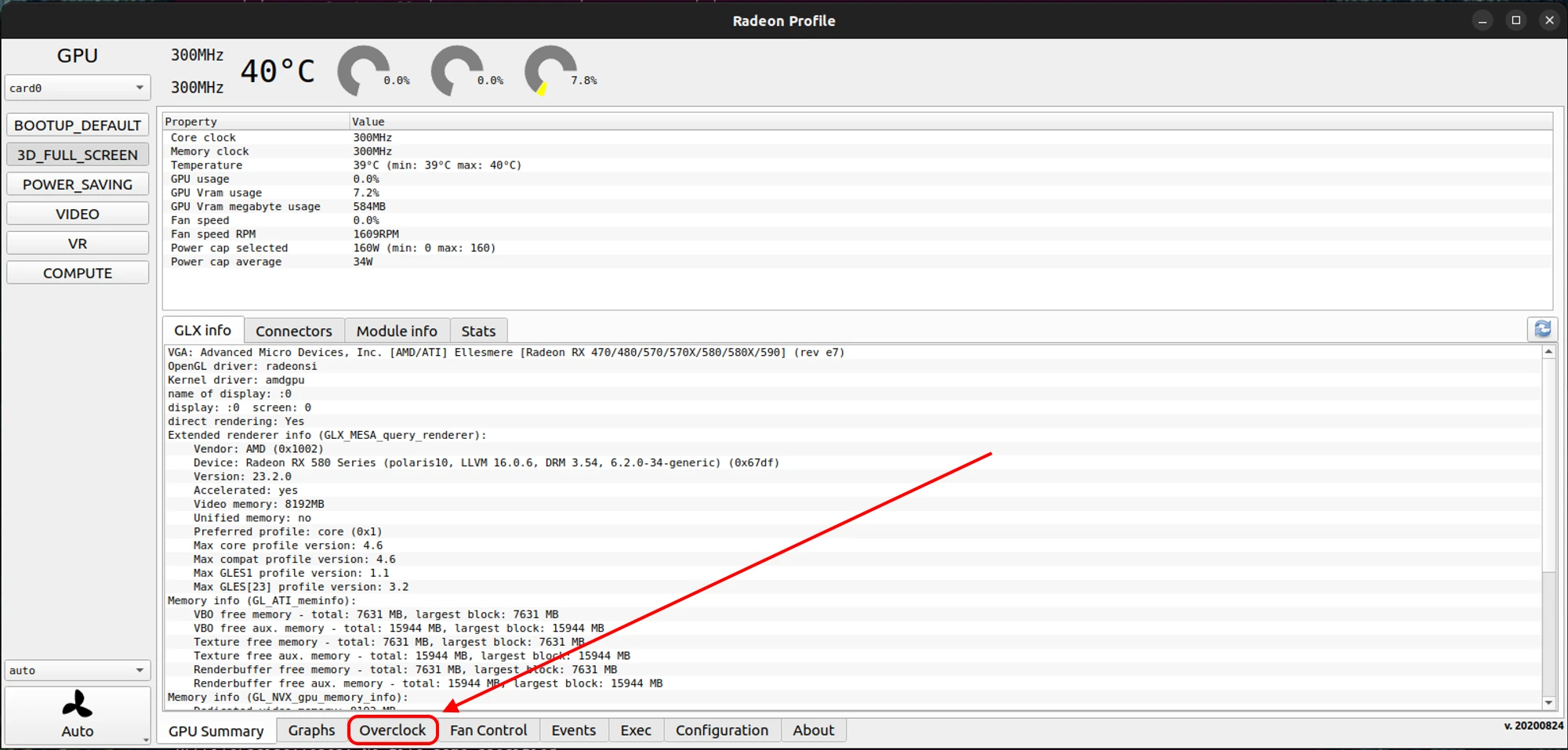Viewport: 1568px width, 750px height.
Task: Select the BOOTUP_DEFAULT power profile
Action: [77, 125]
